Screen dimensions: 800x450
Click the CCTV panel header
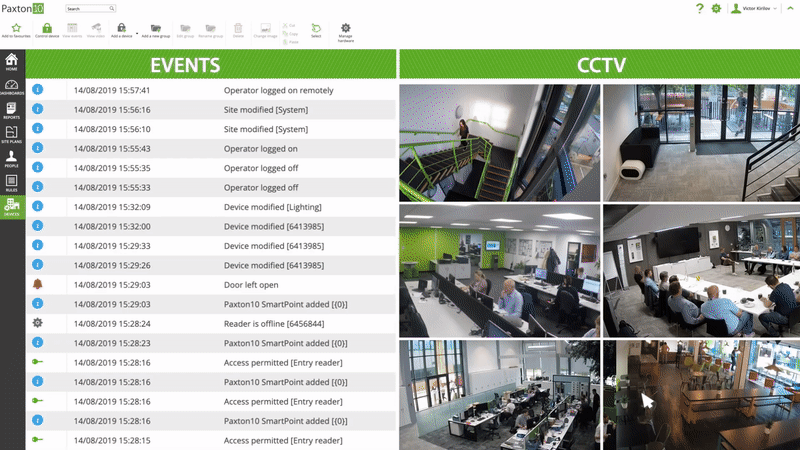pos(599,64)
